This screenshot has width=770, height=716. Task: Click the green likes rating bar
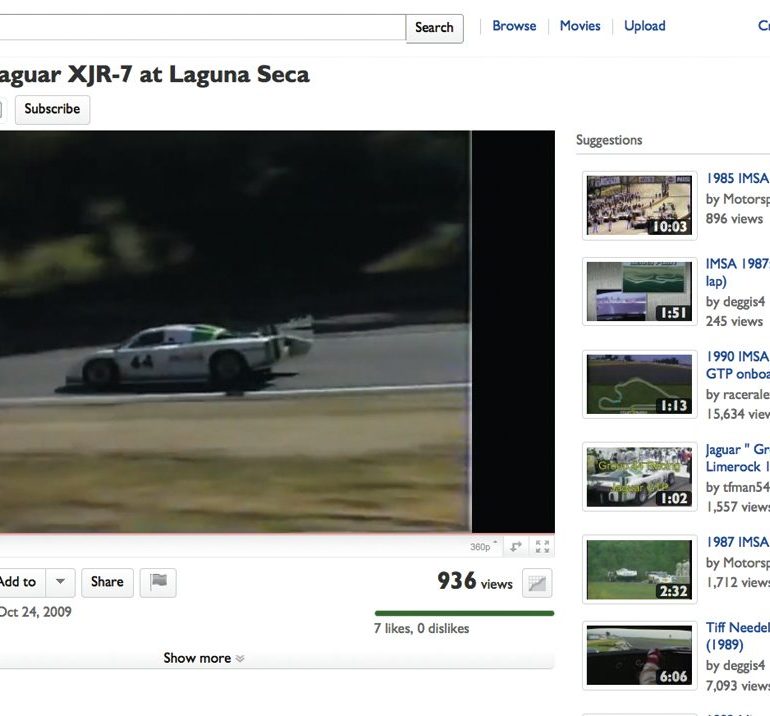click(464, 613)
